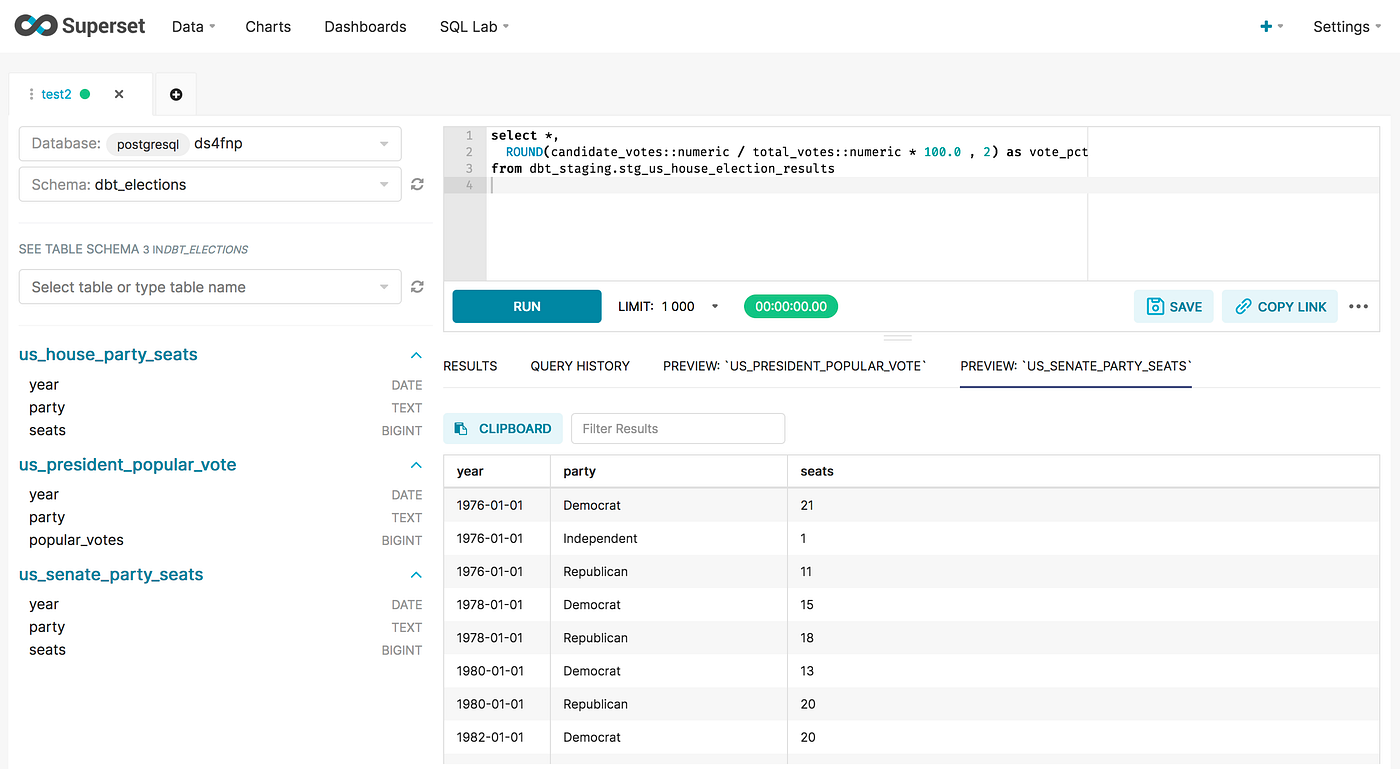
Task: Switch to the Query History tab
Action: [x=580, y=365]
